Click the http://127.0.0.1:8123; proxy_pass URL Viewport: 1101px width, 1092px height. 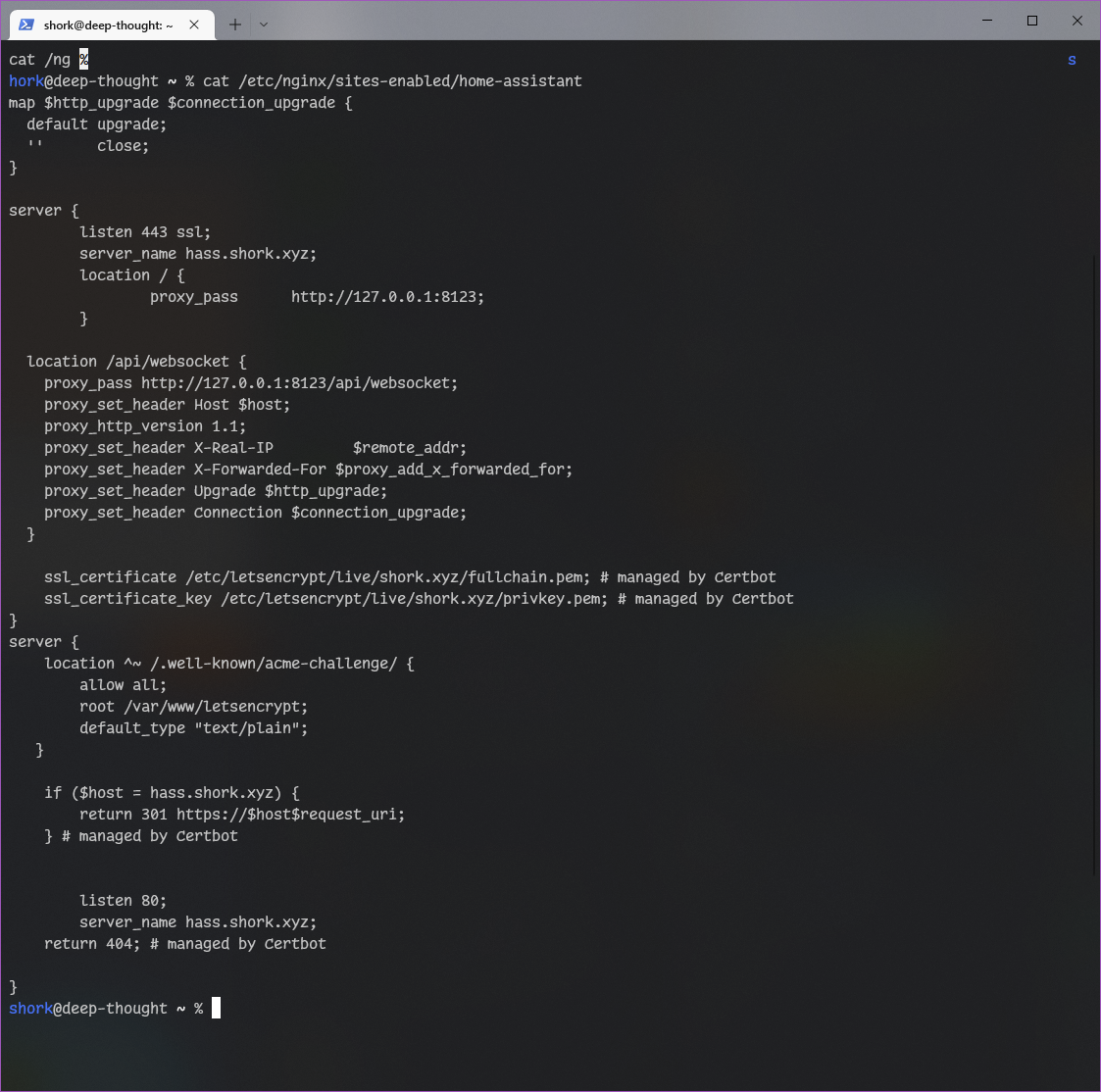coord(387,297)
